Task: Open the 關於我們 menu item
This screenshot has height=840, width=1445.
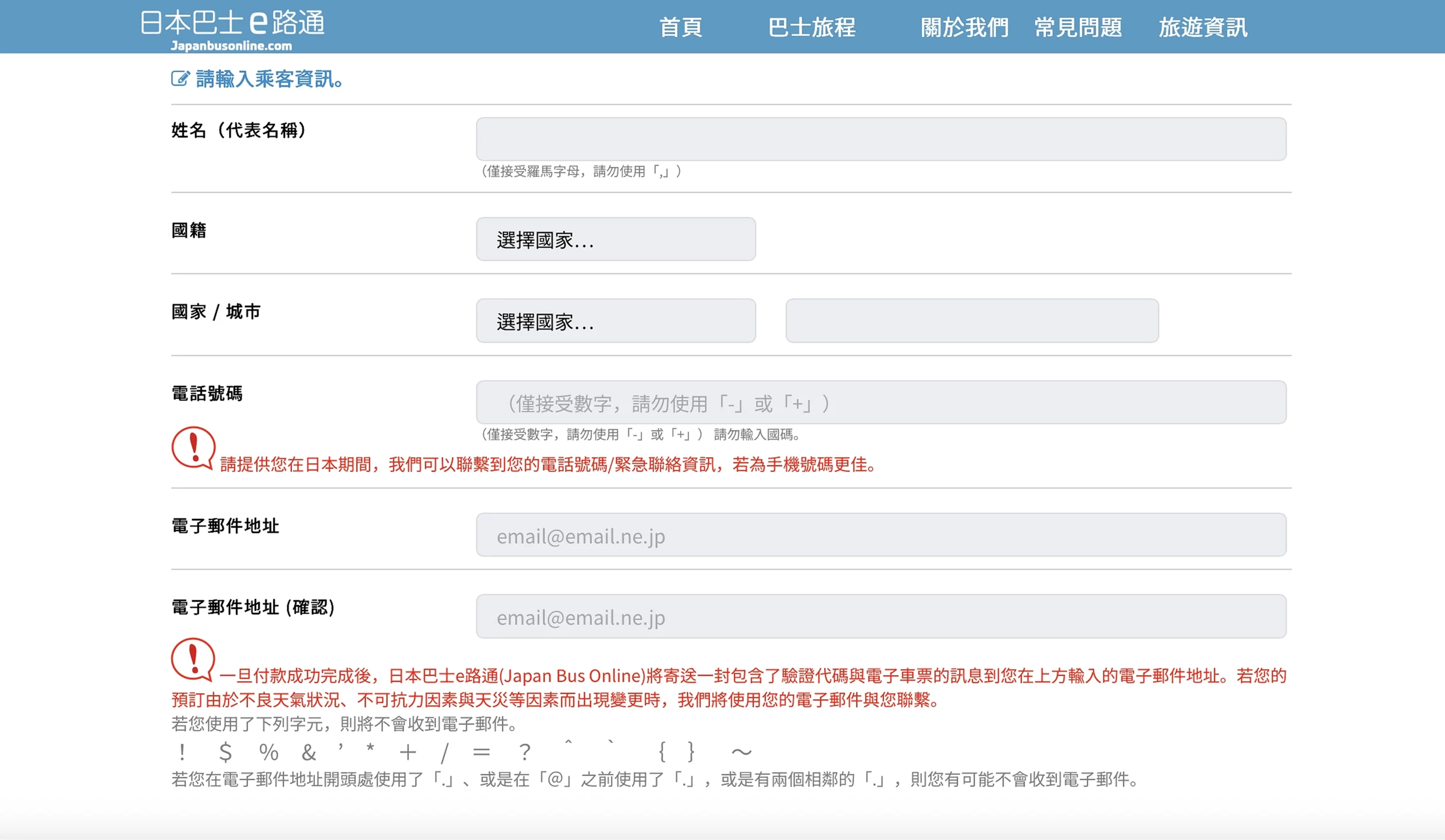Action: pyautogui.click(x=964, y=28)
